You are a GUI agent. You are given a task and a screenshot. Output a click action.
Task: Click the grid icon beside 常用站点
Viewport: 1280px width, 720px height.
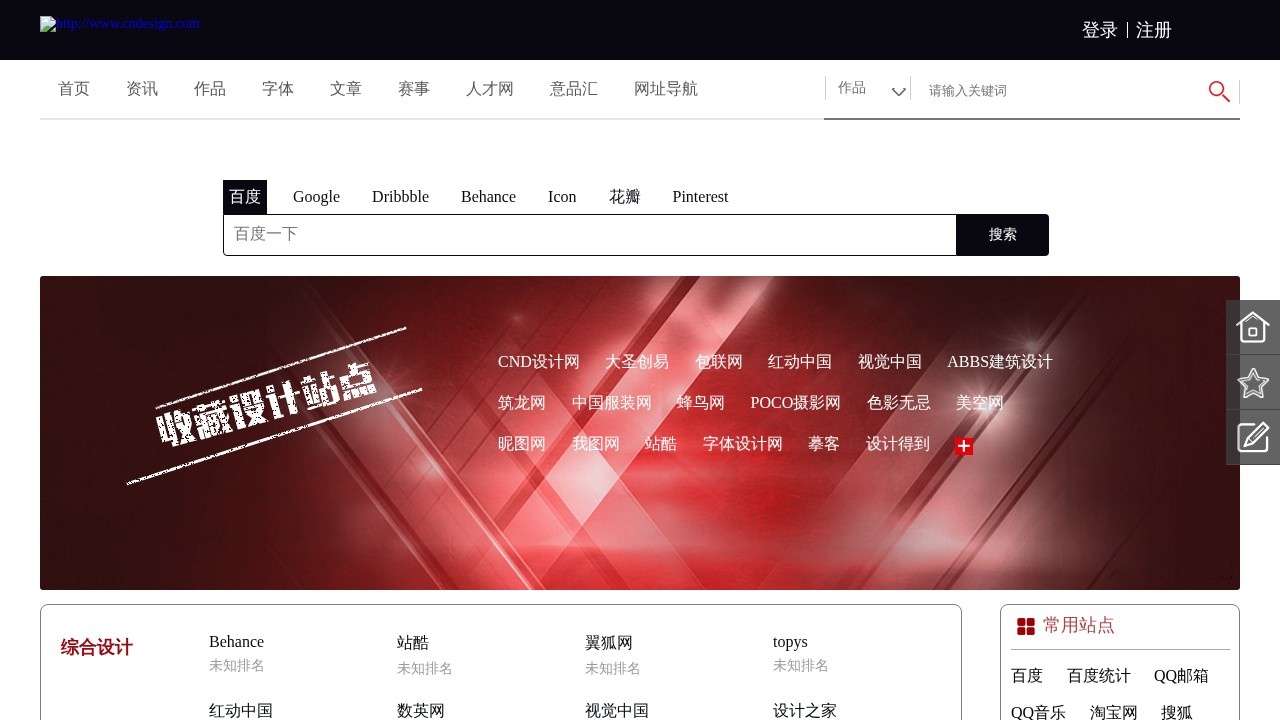(x=1026, y=625)
